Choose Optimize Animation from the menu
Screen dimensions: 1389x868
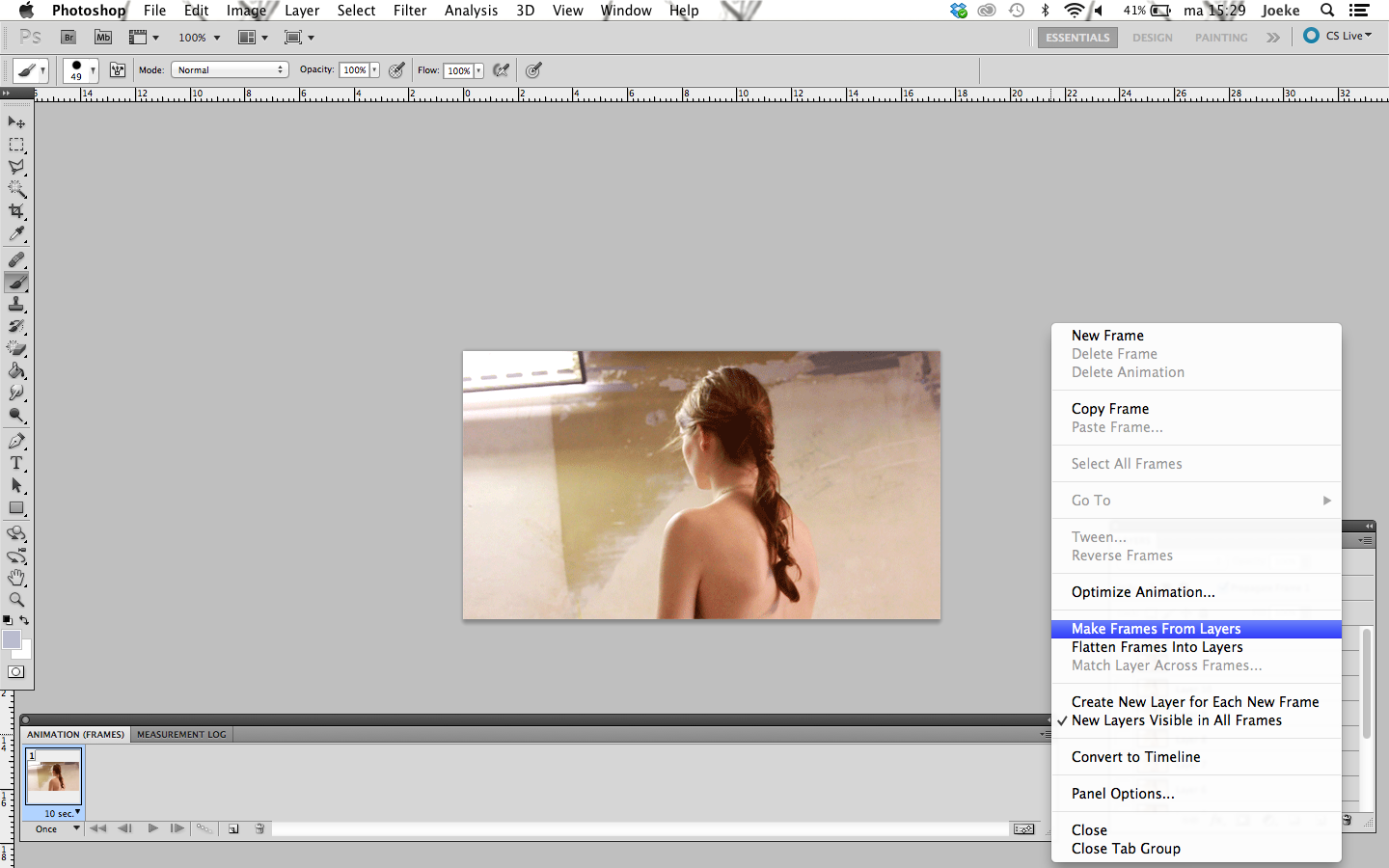click(1196, 592)
